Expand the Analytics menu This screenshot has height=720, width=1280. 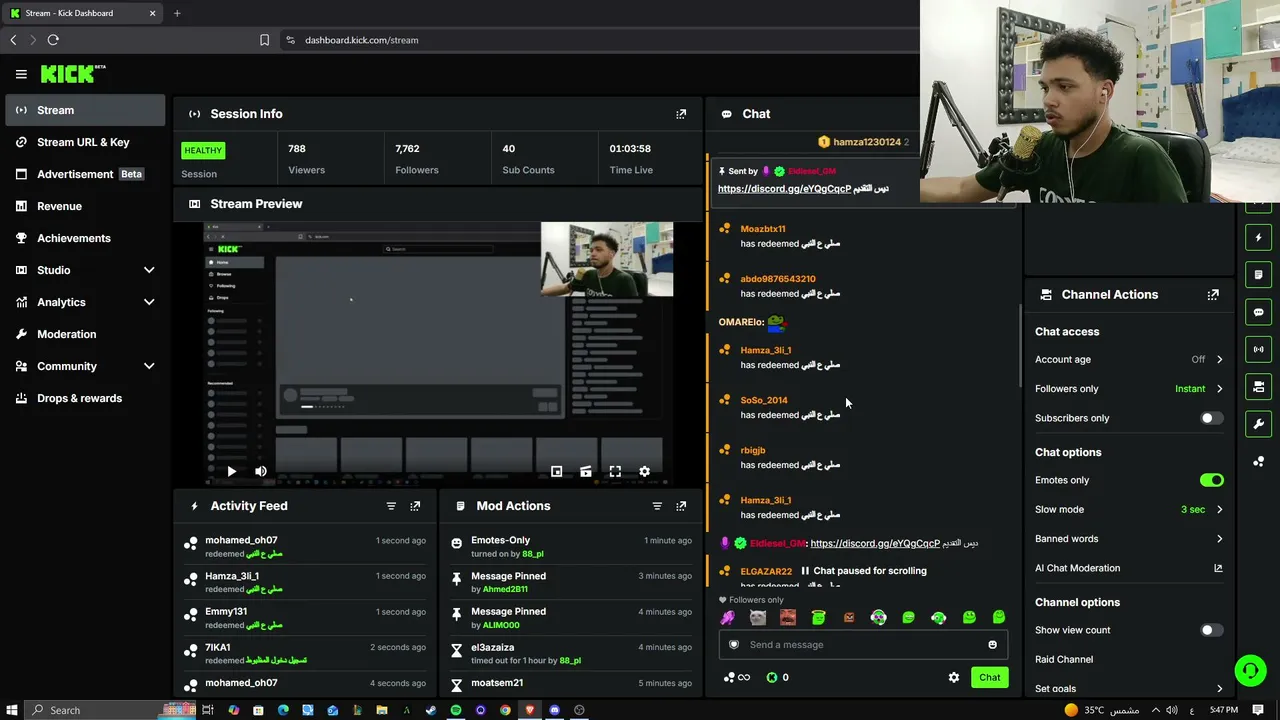[x=85, y=302]
